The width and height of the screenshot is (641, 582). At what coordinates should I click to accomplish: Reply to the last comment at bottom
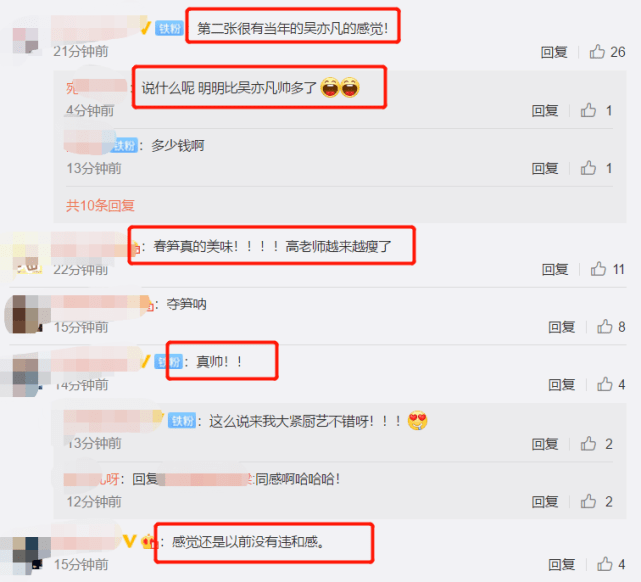561,565
